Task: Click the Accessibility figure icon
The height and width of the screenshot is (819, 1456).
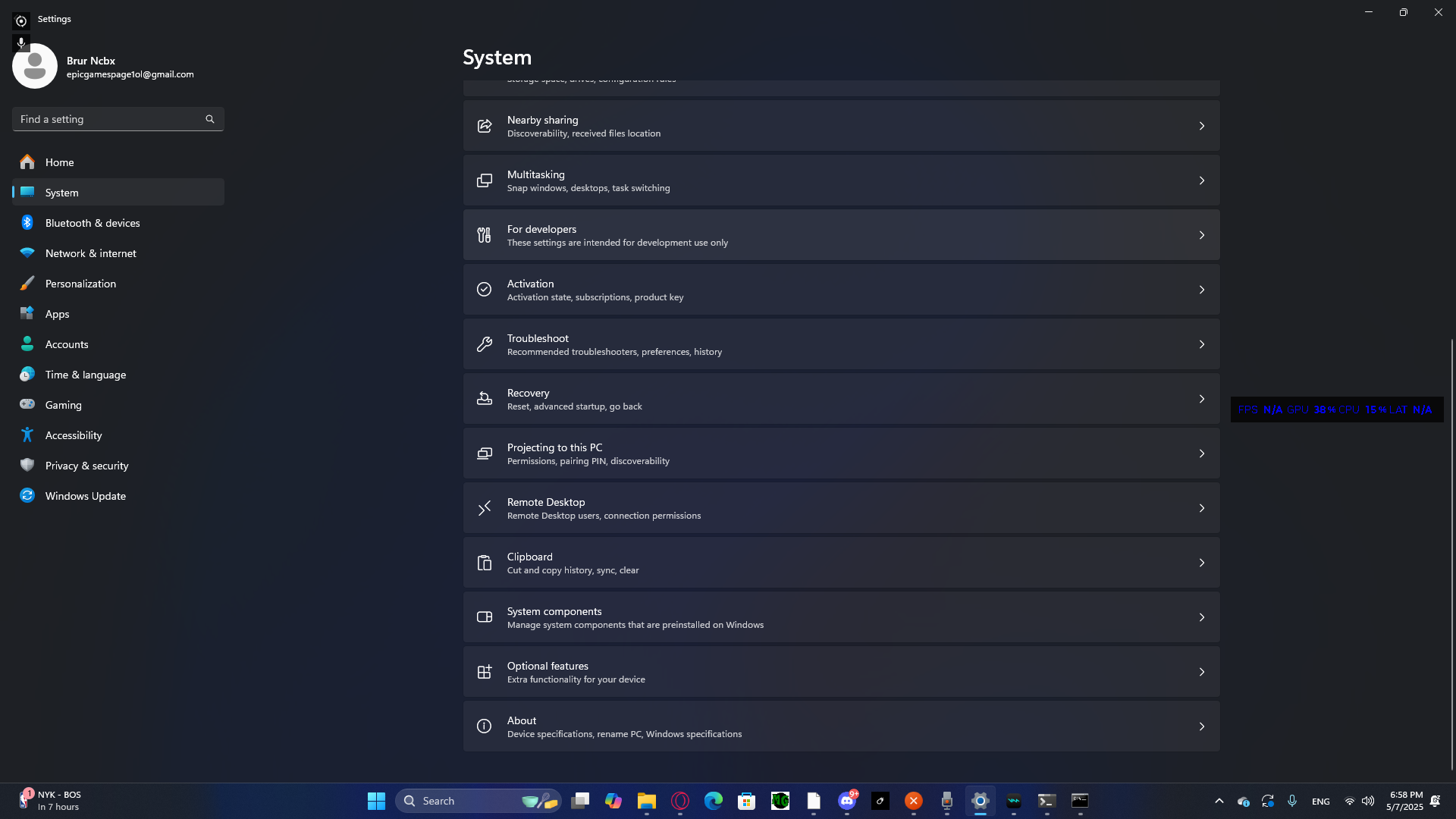Action: [27, 435]
